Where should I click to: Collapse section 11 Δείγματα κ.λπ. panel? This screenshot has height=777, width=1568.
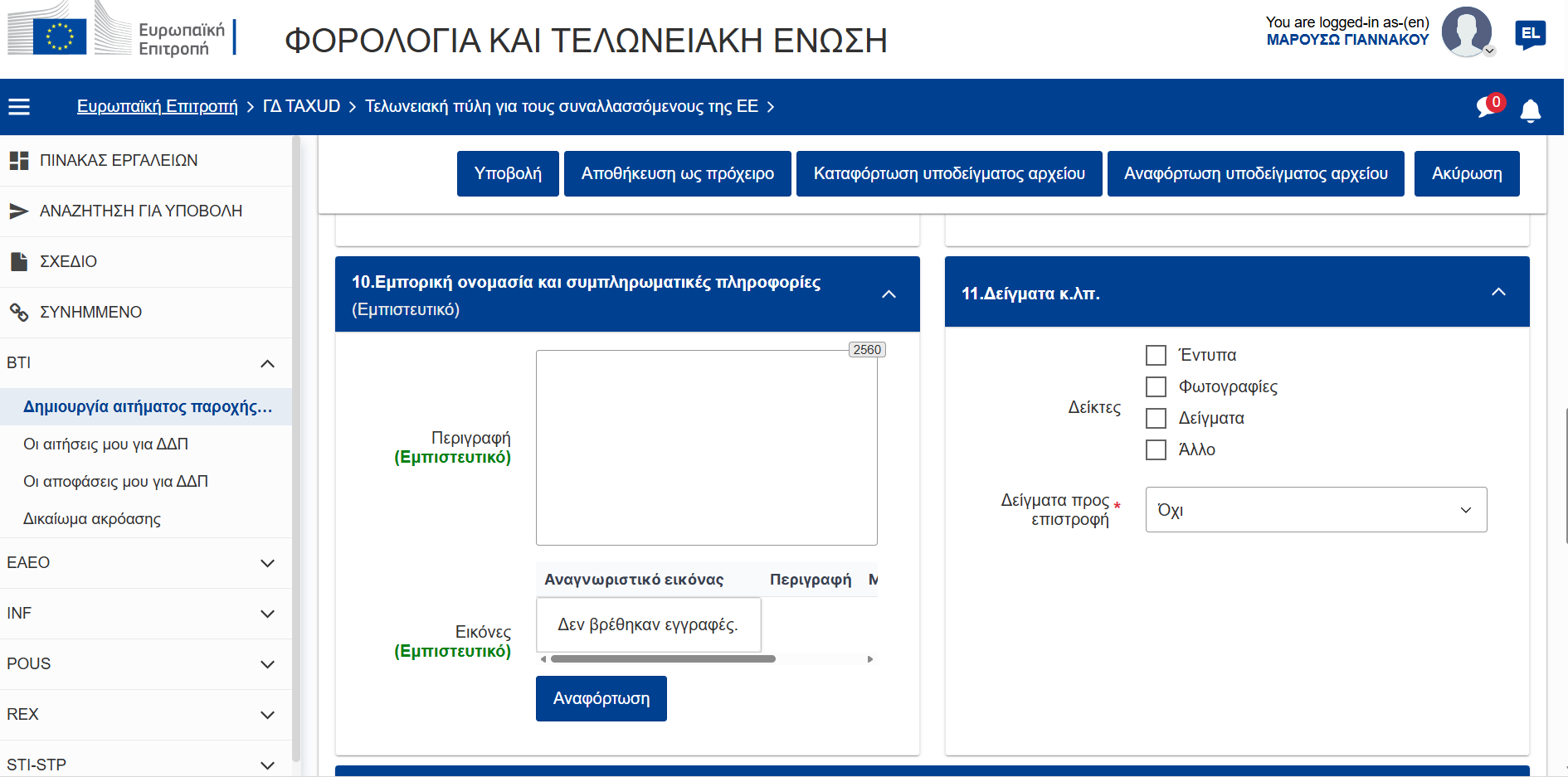tap(1498, 293)
